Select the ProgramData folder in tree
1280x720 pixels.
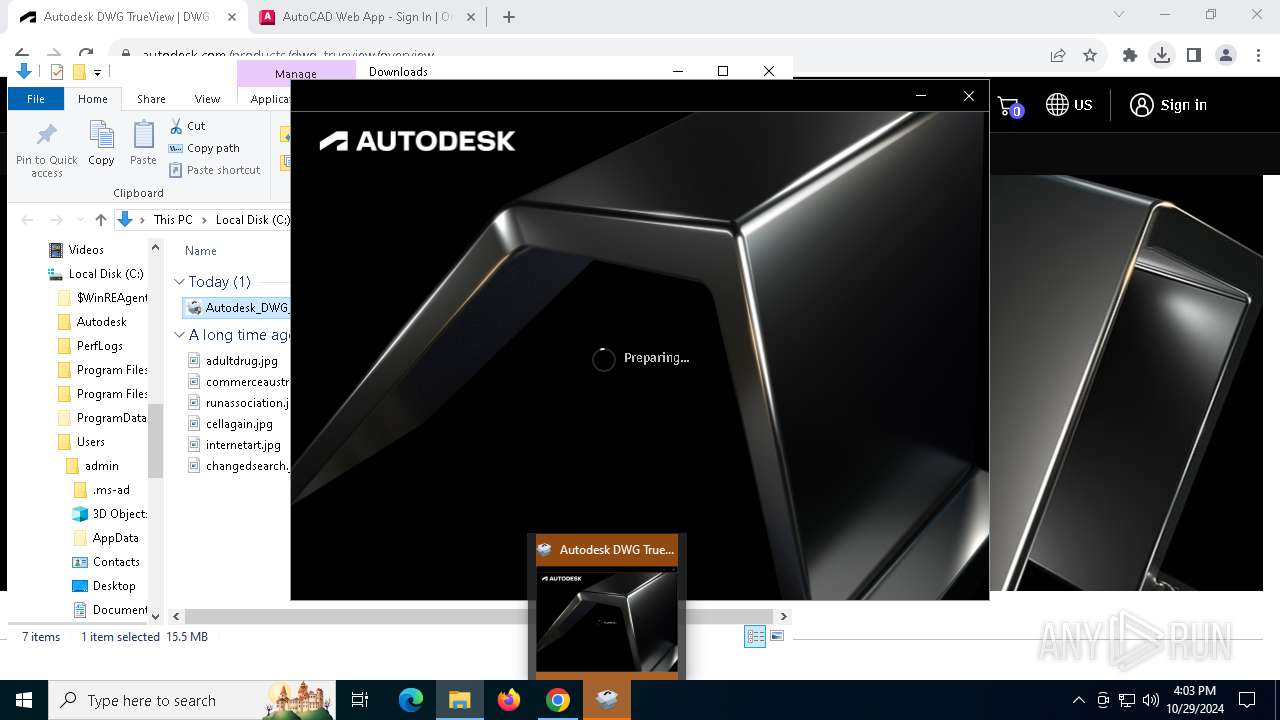tap(111, 418)
